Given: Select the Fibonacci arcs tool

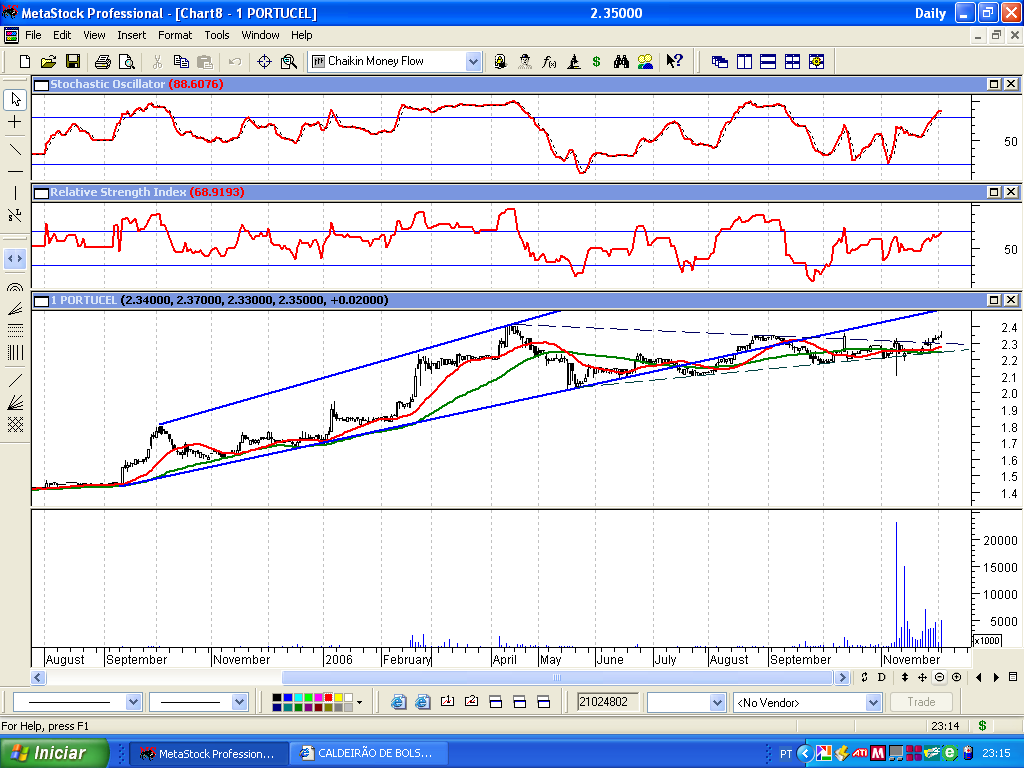Looking at the screenshot, I should coord(15,286).
